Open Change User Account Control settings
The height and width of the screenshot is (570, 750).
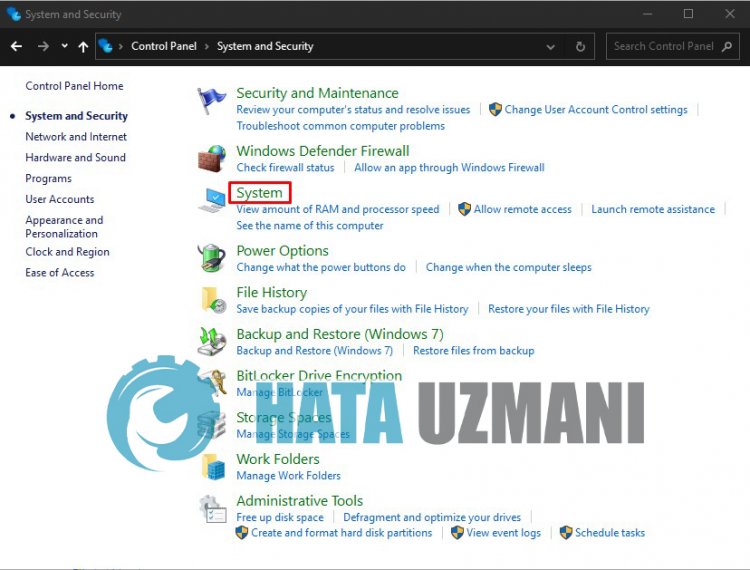595,110
